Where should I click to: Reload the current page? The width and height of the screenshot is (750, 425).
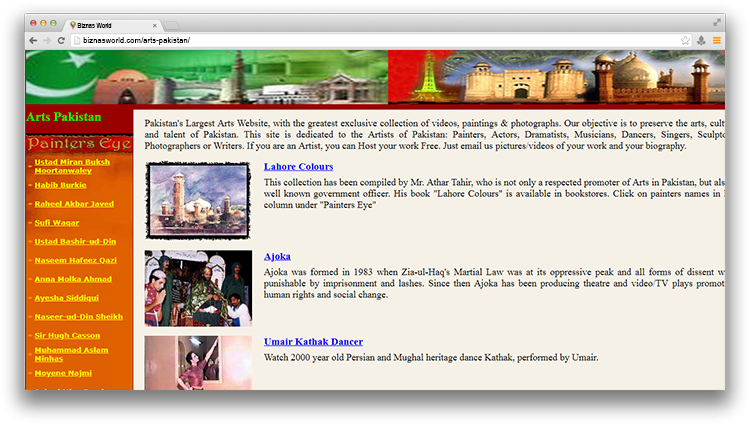pyautogui.click(x=62, y=40)
